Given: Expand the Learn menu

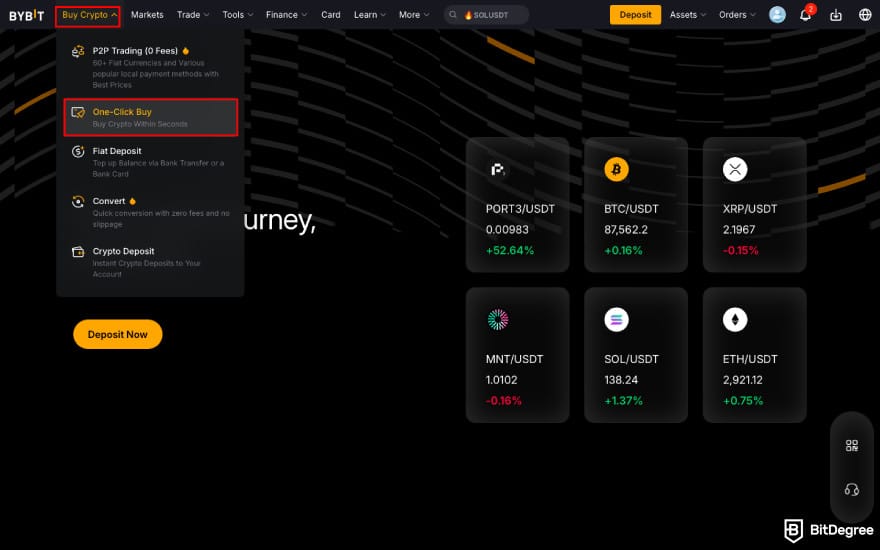Looking at the screenshot, I should coord(369,15).
